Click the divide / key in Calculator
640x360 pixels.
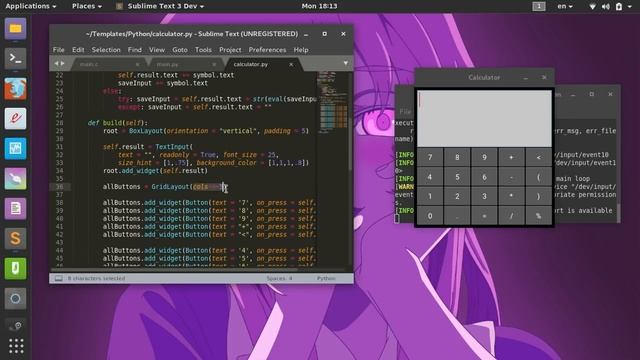[511, 216]
